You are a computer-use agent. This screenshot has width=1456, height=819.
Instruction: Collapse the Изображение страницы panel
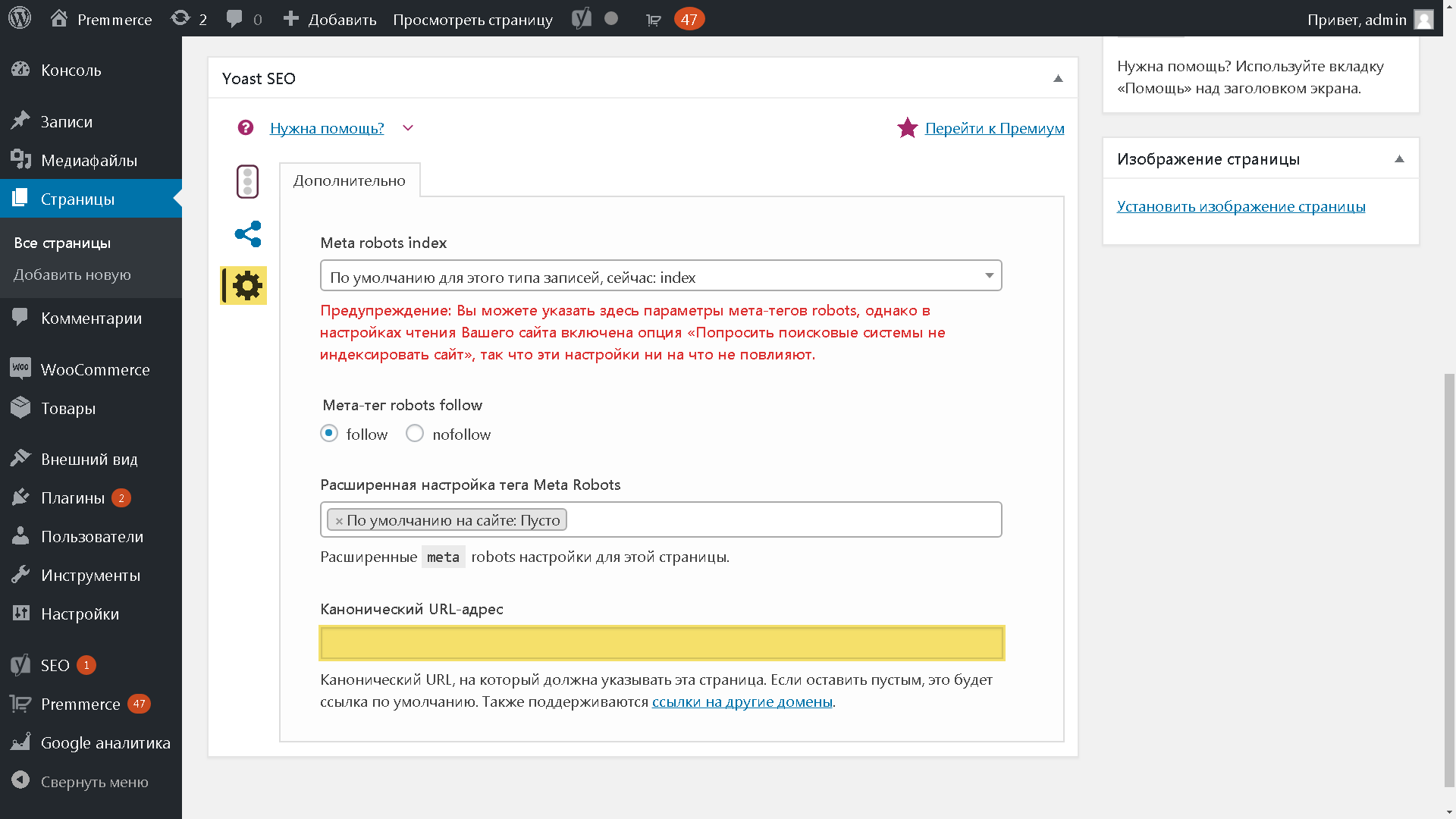tap(1399, 159)
